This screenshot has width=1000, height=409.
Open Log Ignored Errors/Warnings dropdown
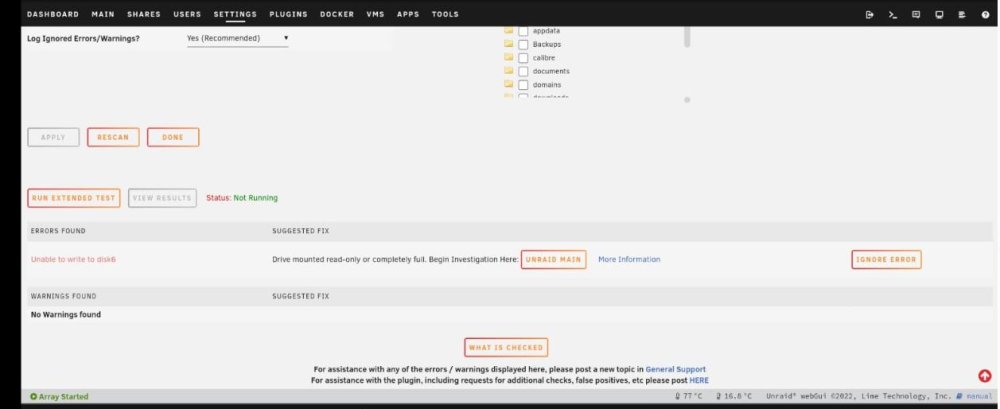click(x=237, y=38)
